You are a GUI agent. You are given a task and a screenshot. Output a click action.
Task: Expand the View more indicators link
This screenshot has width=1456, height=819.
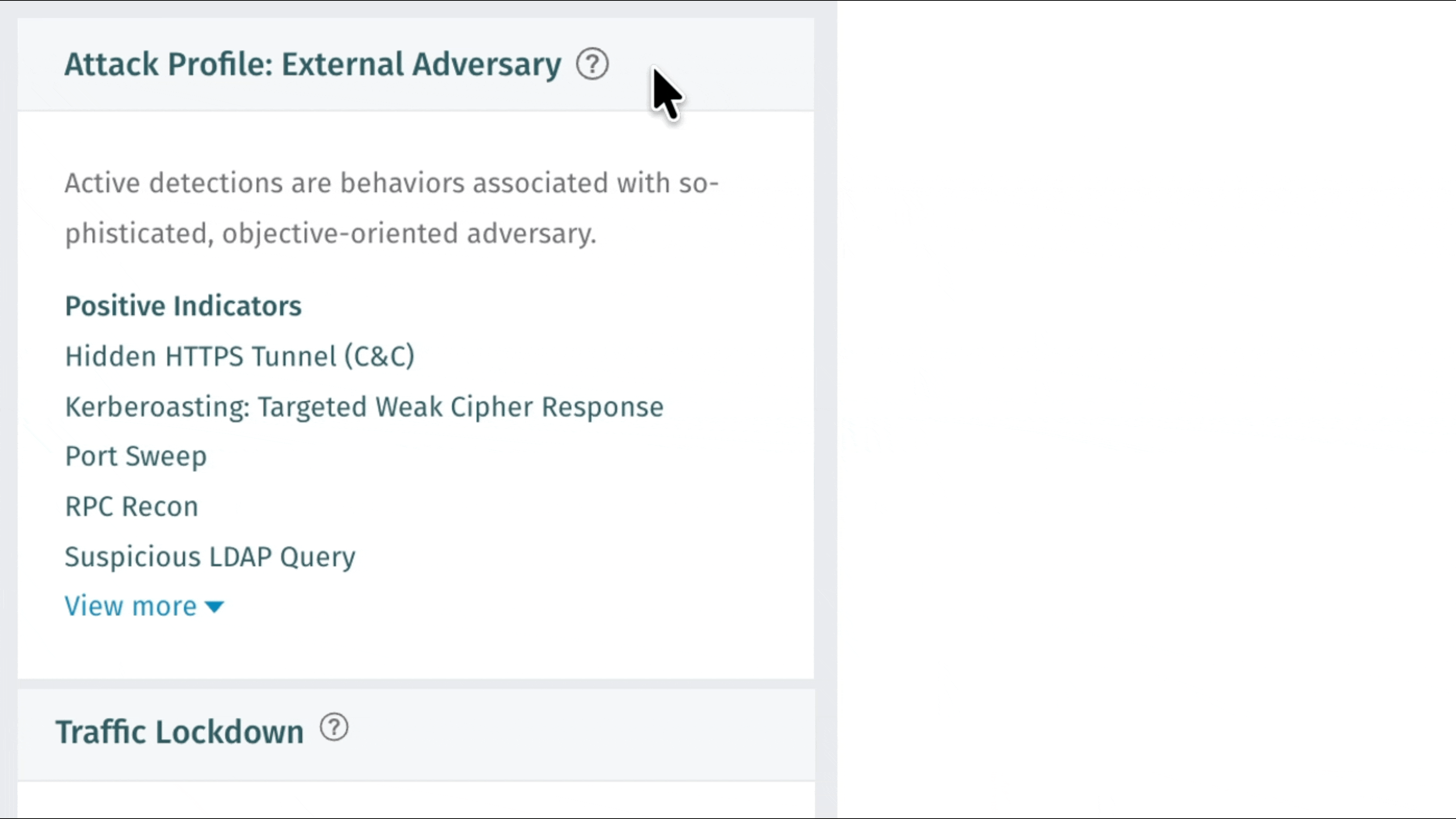pyautogui.click(x=130, y=607)
